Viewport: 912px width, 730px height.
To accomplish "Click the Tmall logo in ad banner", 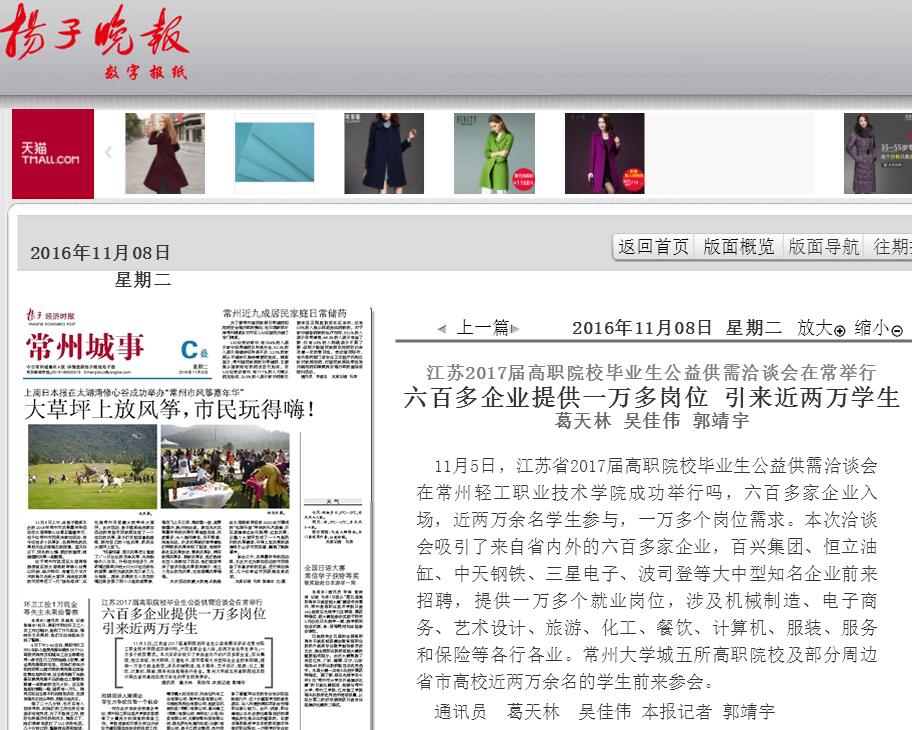I will pyautogui.click(x=52, y=154).
